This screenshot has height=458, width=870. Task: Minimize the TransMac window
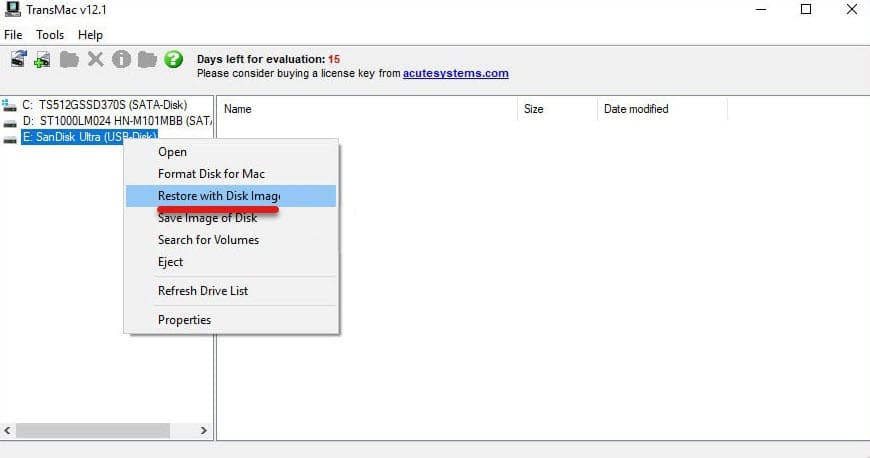pos(761,9)
